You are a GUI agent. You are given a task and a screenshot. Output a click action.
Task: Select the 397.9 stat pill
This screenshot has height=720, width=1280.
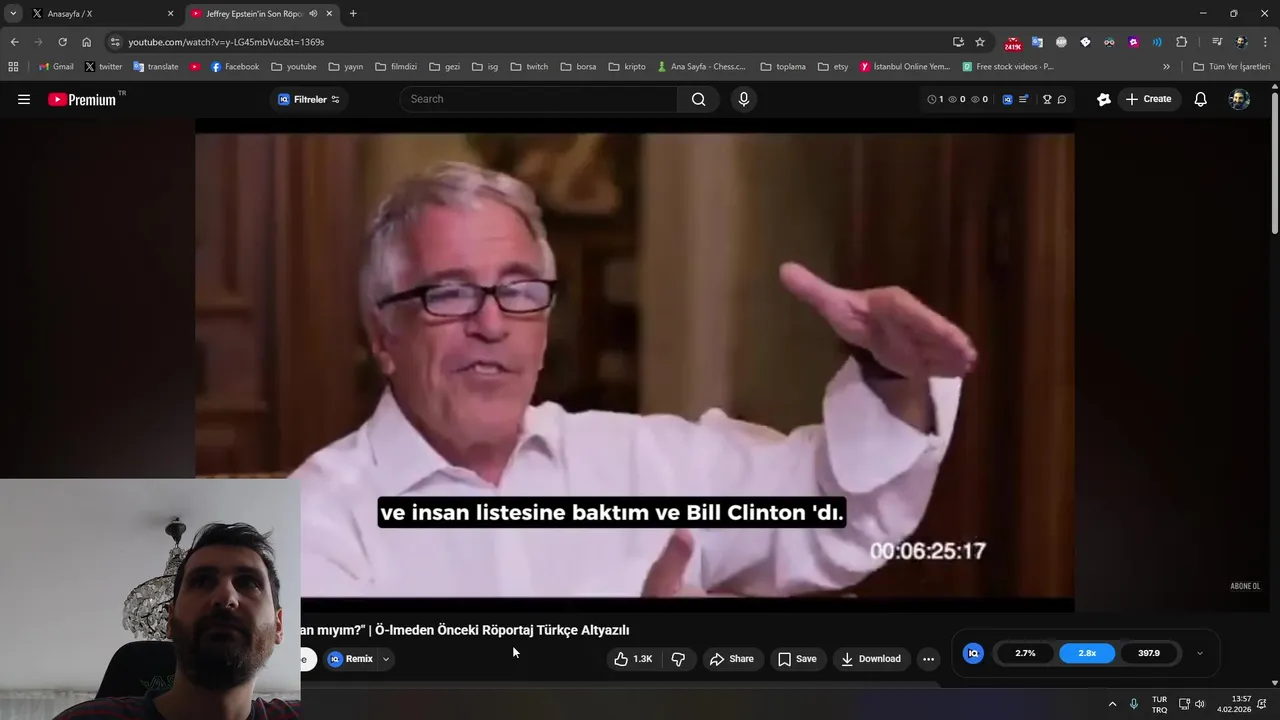tap(1149, 653)
